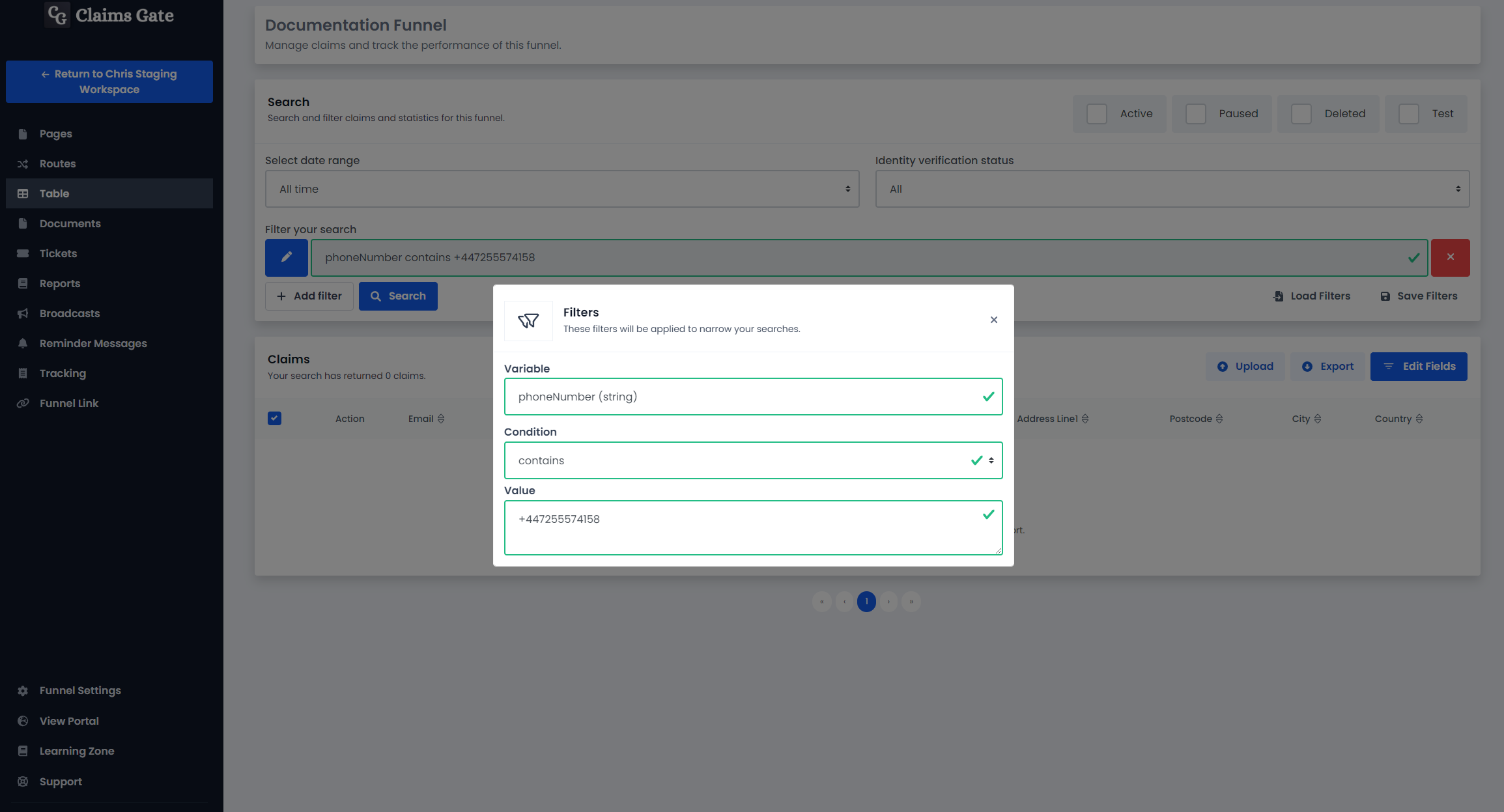Click the filter funnel icon in dialog
Image resolution: width=1504 pixels, height=812 pixels.
528,320
